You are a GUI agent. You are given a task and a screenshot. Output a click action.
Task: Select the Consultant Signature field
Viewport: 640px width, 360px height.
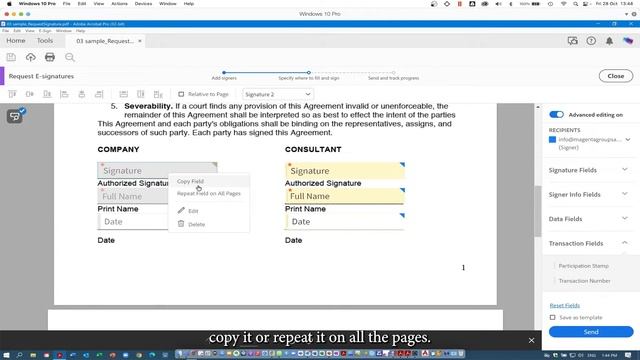[x=344, y=171]
